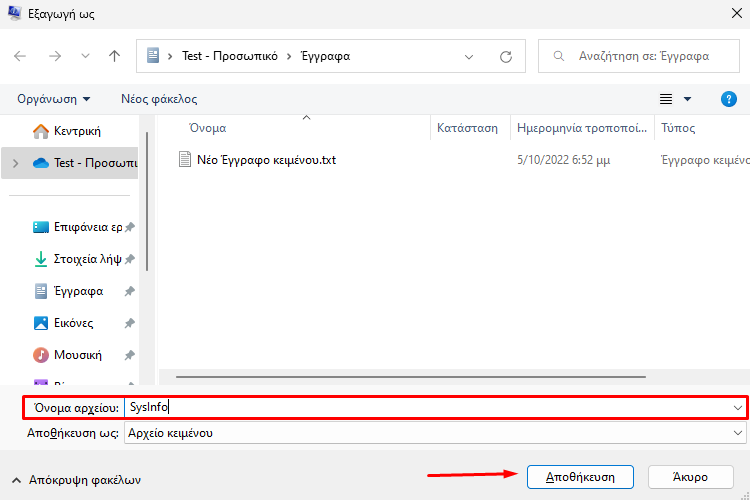This screenshot has width=750, height=500.
Task: Unpin Επιφάνεια εργασίας via its pin icon
Action: (130, 227)
